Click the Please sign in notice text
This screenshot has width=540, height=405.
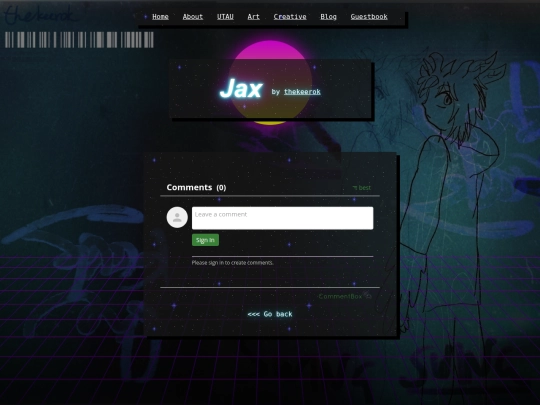232,263
